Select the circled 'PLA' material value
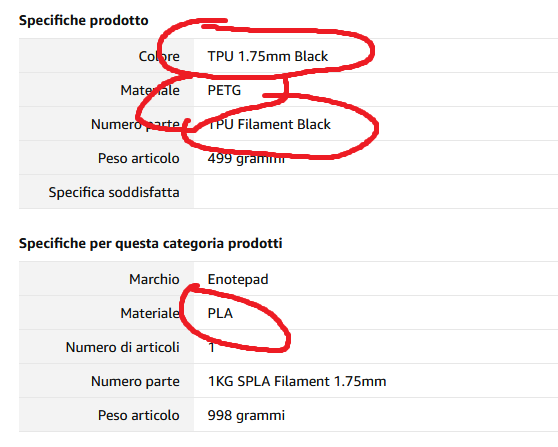 [220, 314]
